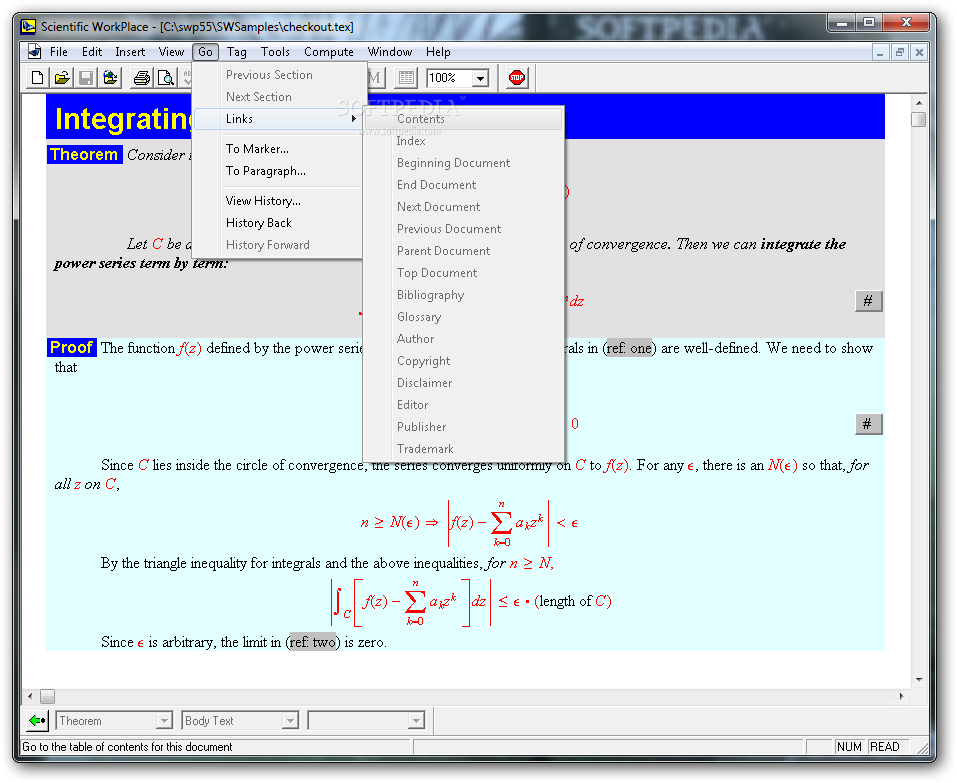957x783 pixels.
Task: Select History Back menu entry
Action: 279,222
